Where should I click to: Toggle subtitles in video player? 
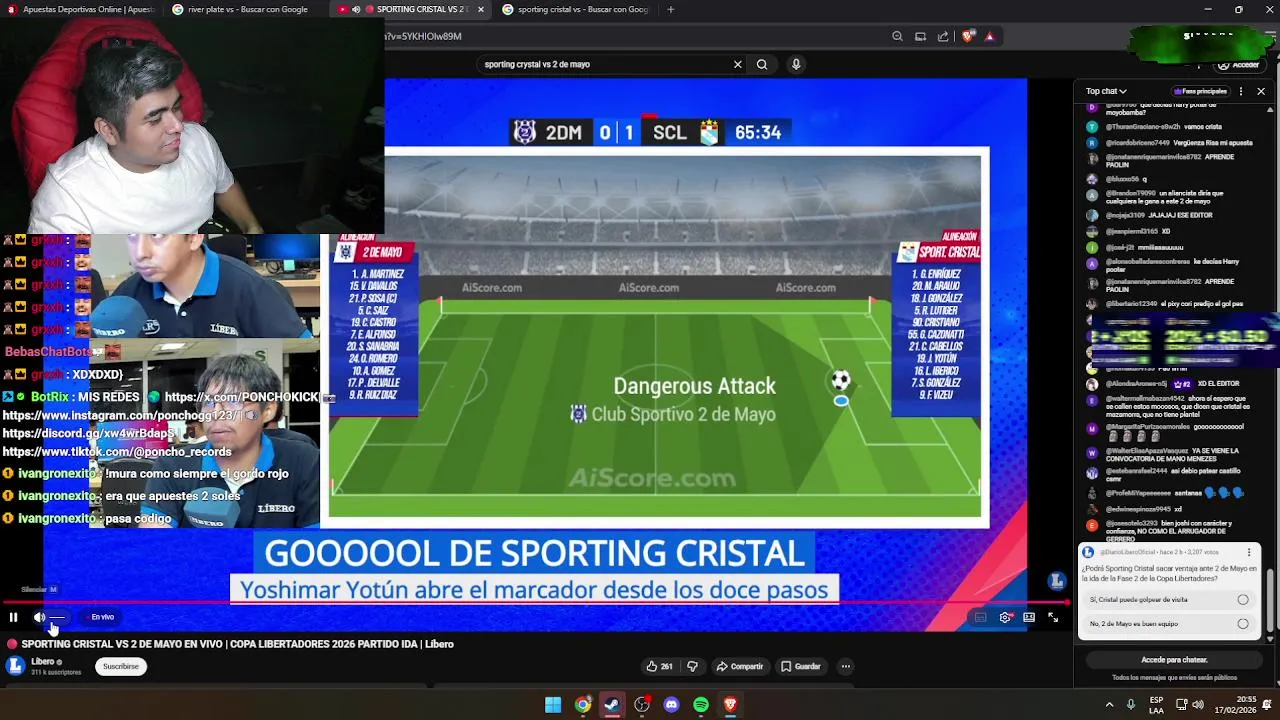coord(980,617)
